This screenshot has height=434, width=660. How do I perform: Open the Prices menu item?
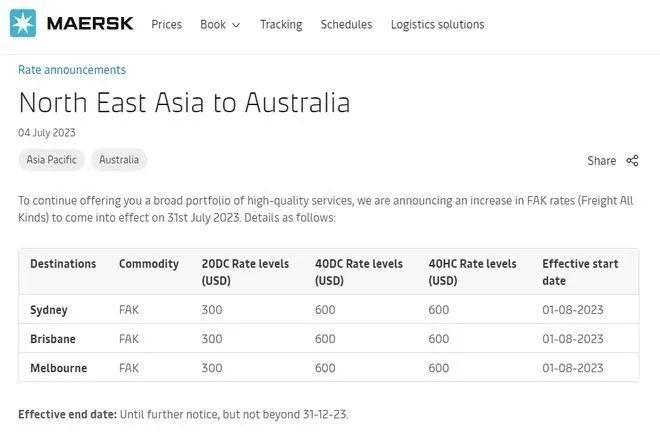click(167, 24)
